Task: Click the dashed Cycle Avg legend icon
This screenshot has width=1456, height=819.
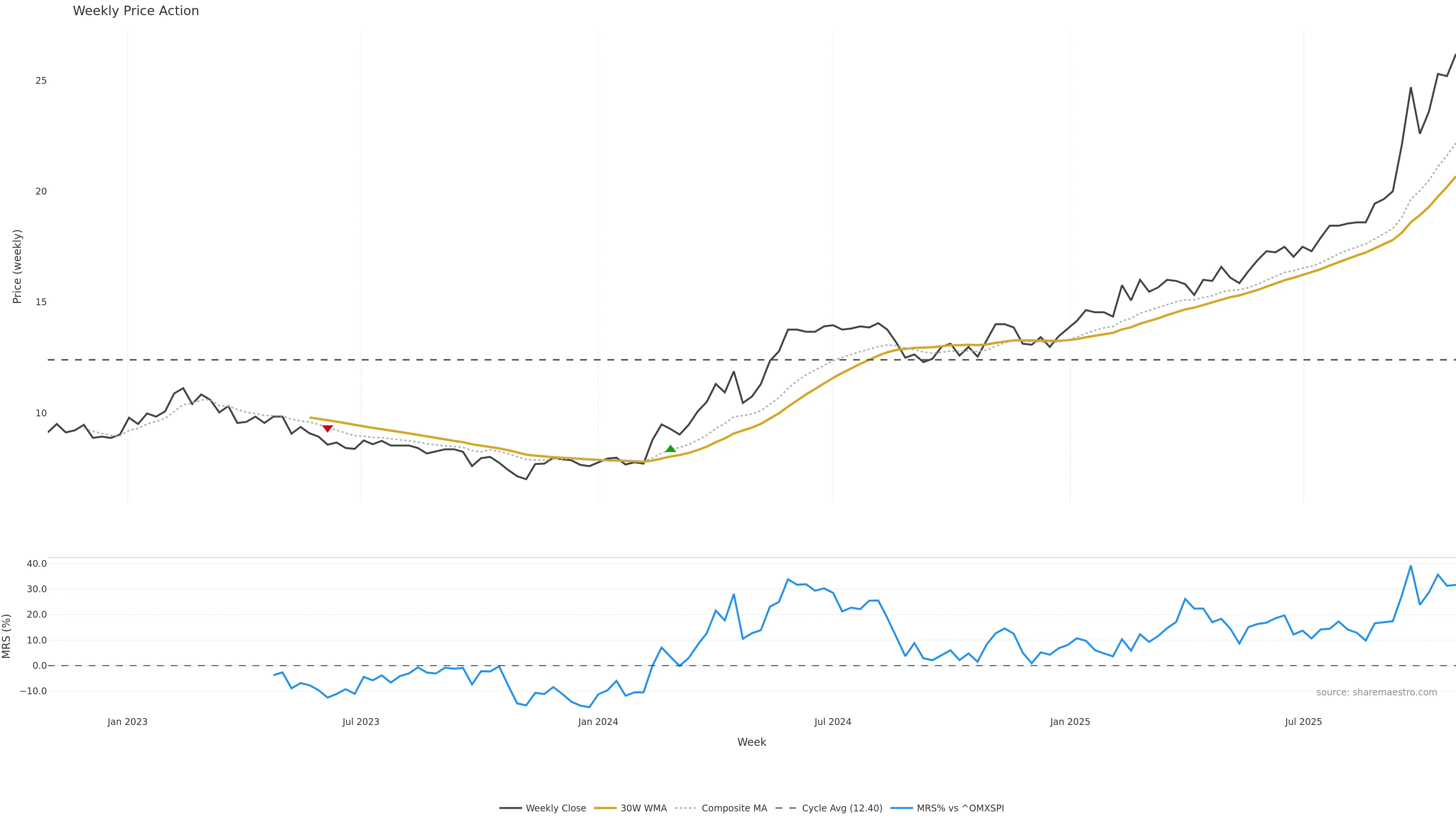Action: (786, 808)
